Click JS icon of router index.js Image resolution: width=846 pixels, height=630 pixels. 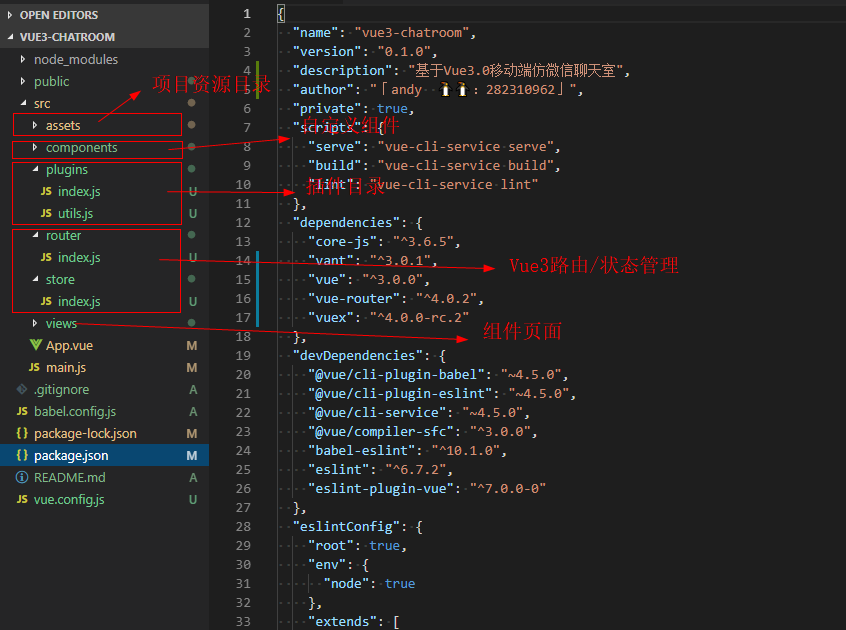click(46, 257)
